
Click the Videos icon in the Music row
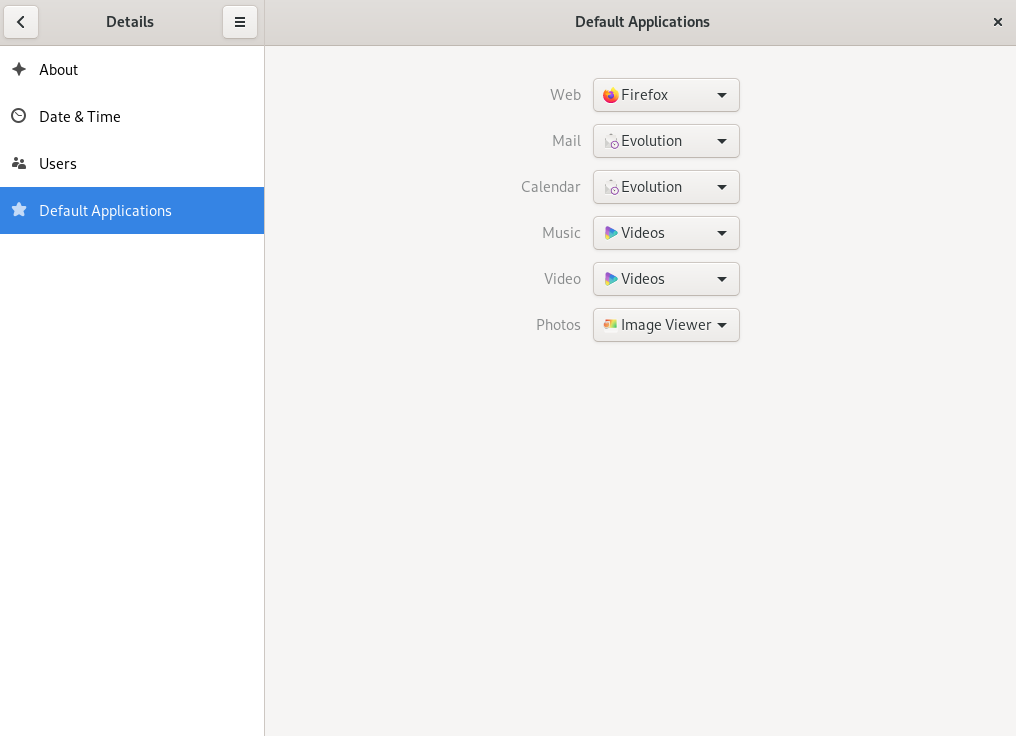click(x=610, y=233)
